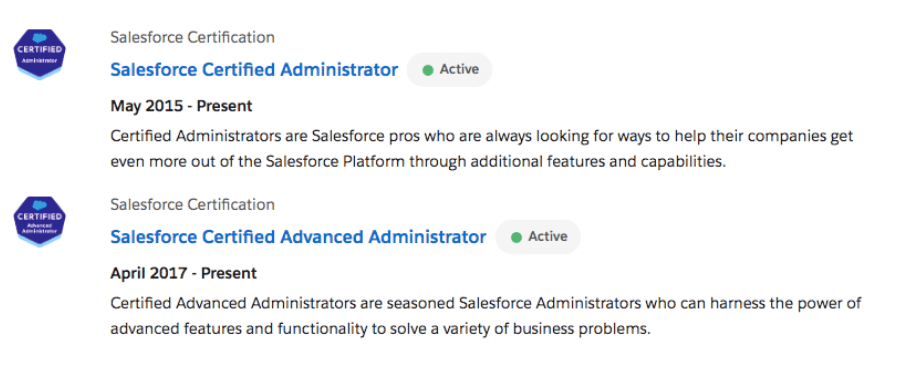Click the Certified Administrator badge icon
900x367 pixels.
pos(40,55)
